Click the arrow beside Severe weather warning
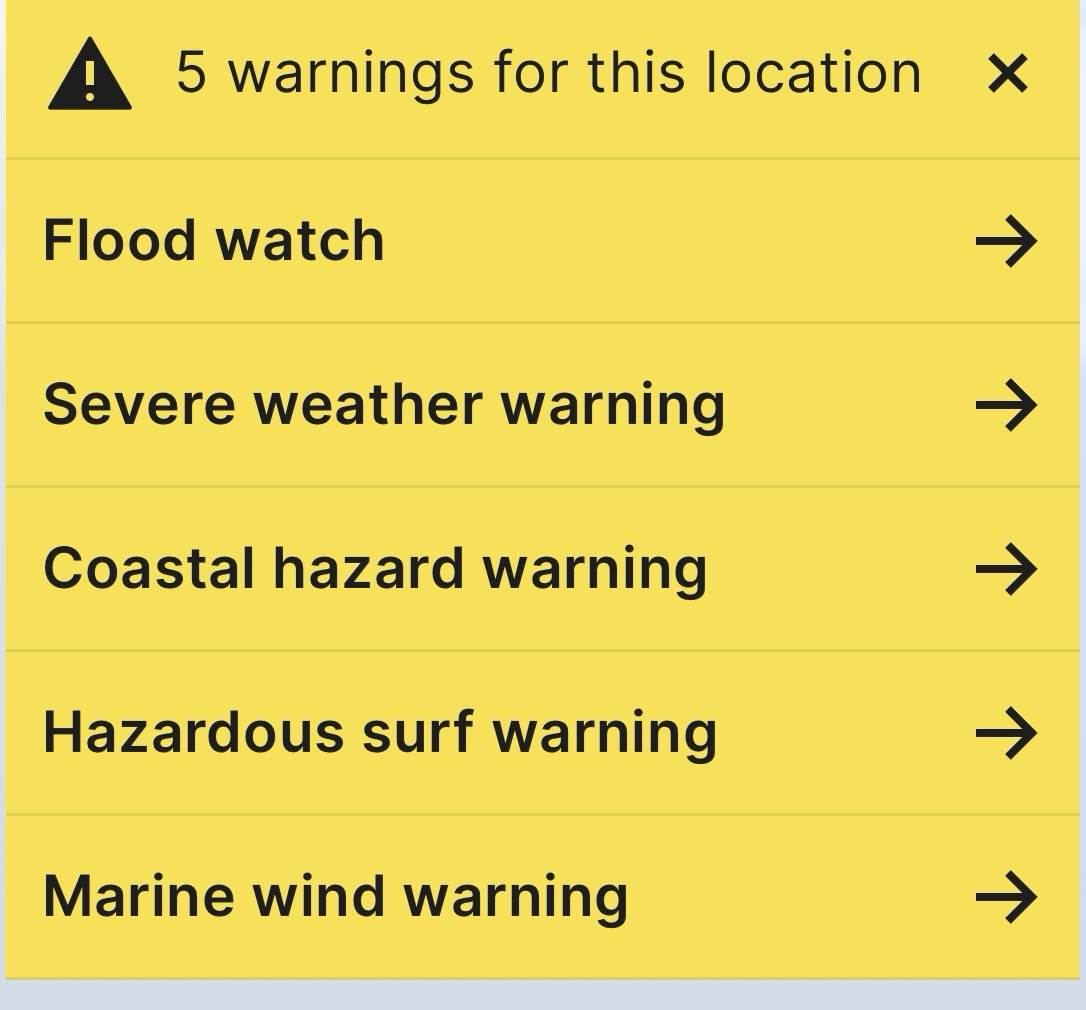Screen dimensions: 1086x1010 pos(1006,405)
